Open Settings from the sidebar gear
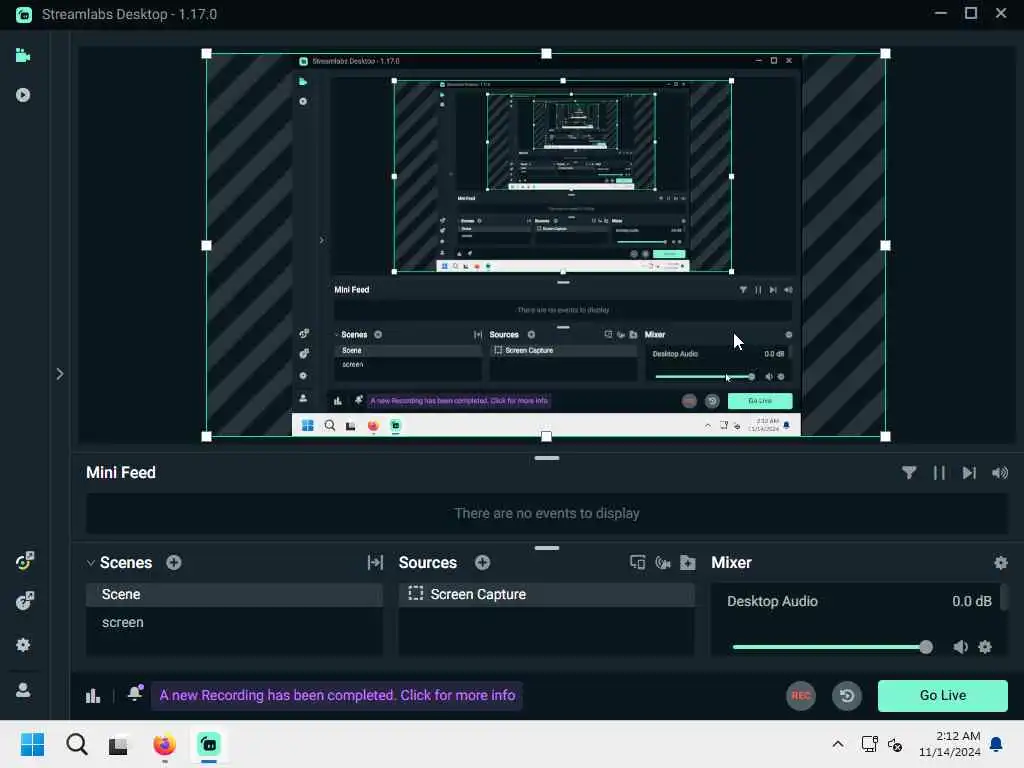 pos(23,645)
